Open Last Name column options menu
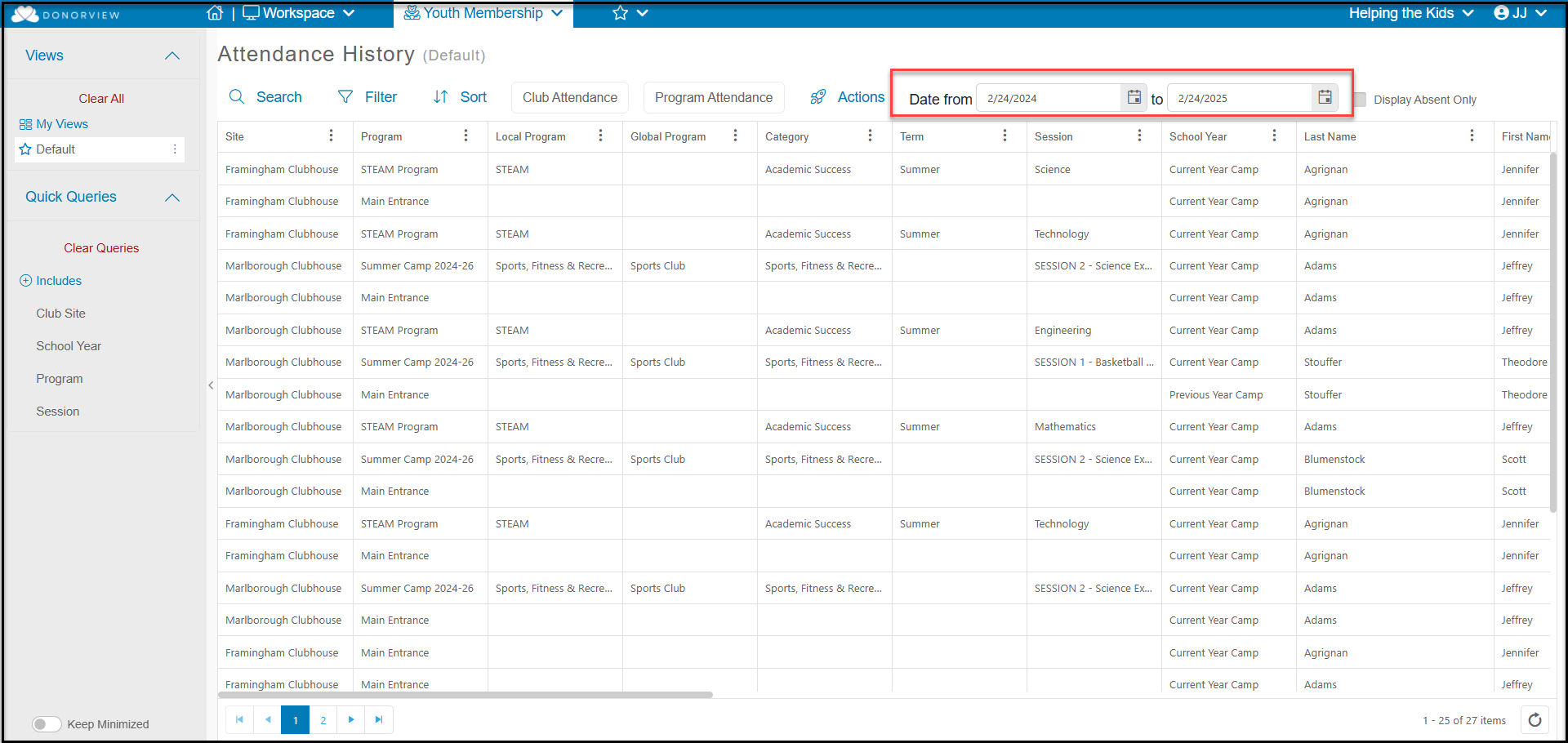Screen dimensions: 1568x743 tap(1472, 136)
